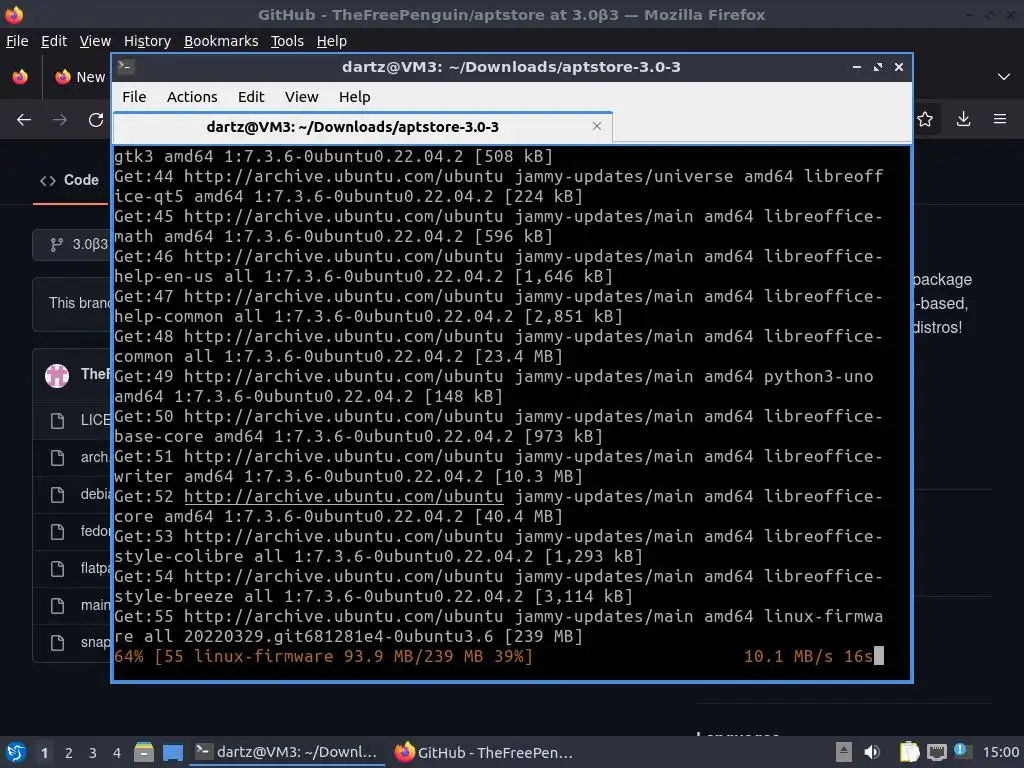Click the GitHub committer avatar
Image resolution: width=1024 pixels, height=768 pixels.
[57, 376]
